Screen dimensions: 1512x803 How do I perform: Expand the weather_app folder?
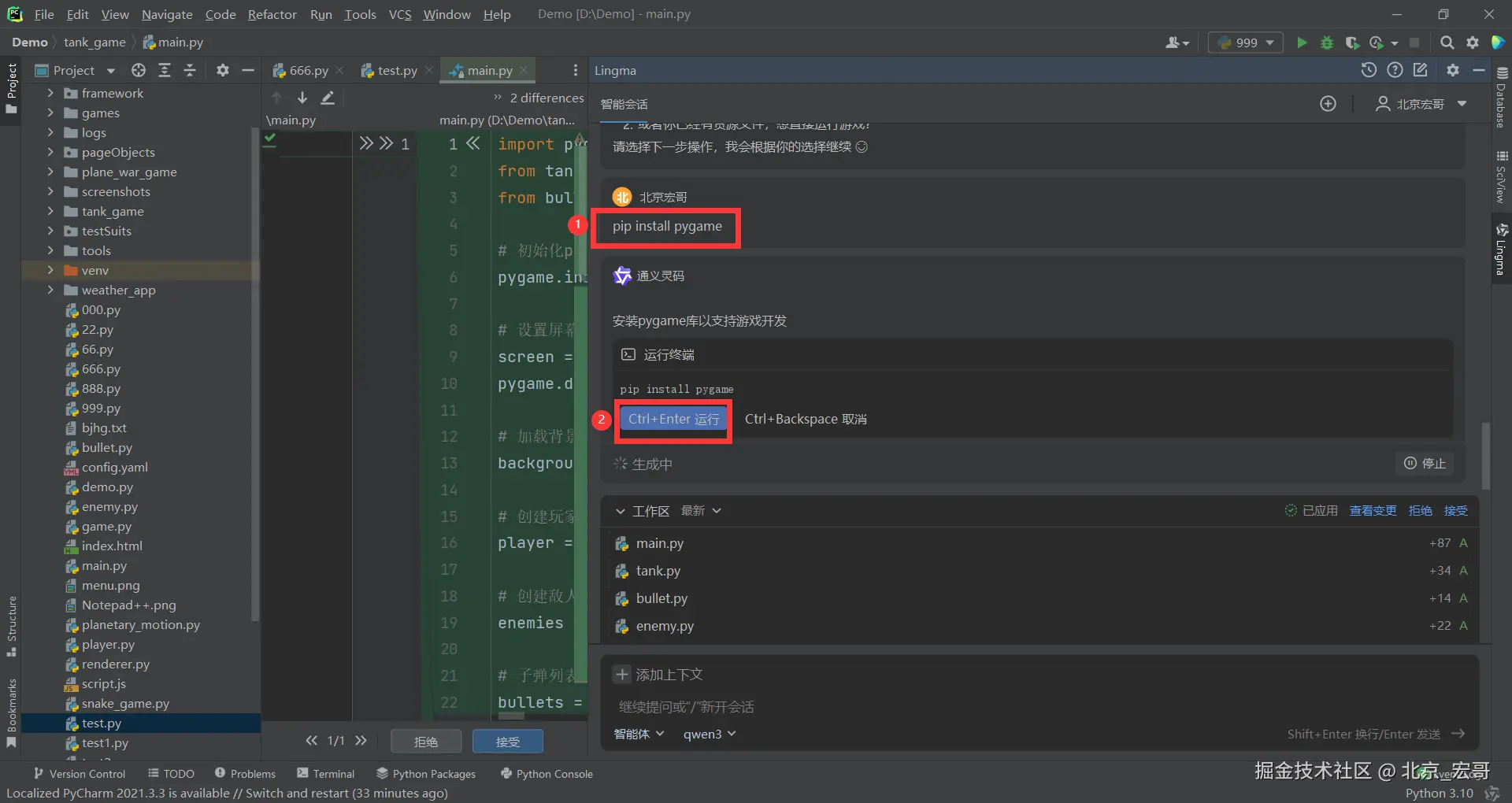(x=50, y=290)
